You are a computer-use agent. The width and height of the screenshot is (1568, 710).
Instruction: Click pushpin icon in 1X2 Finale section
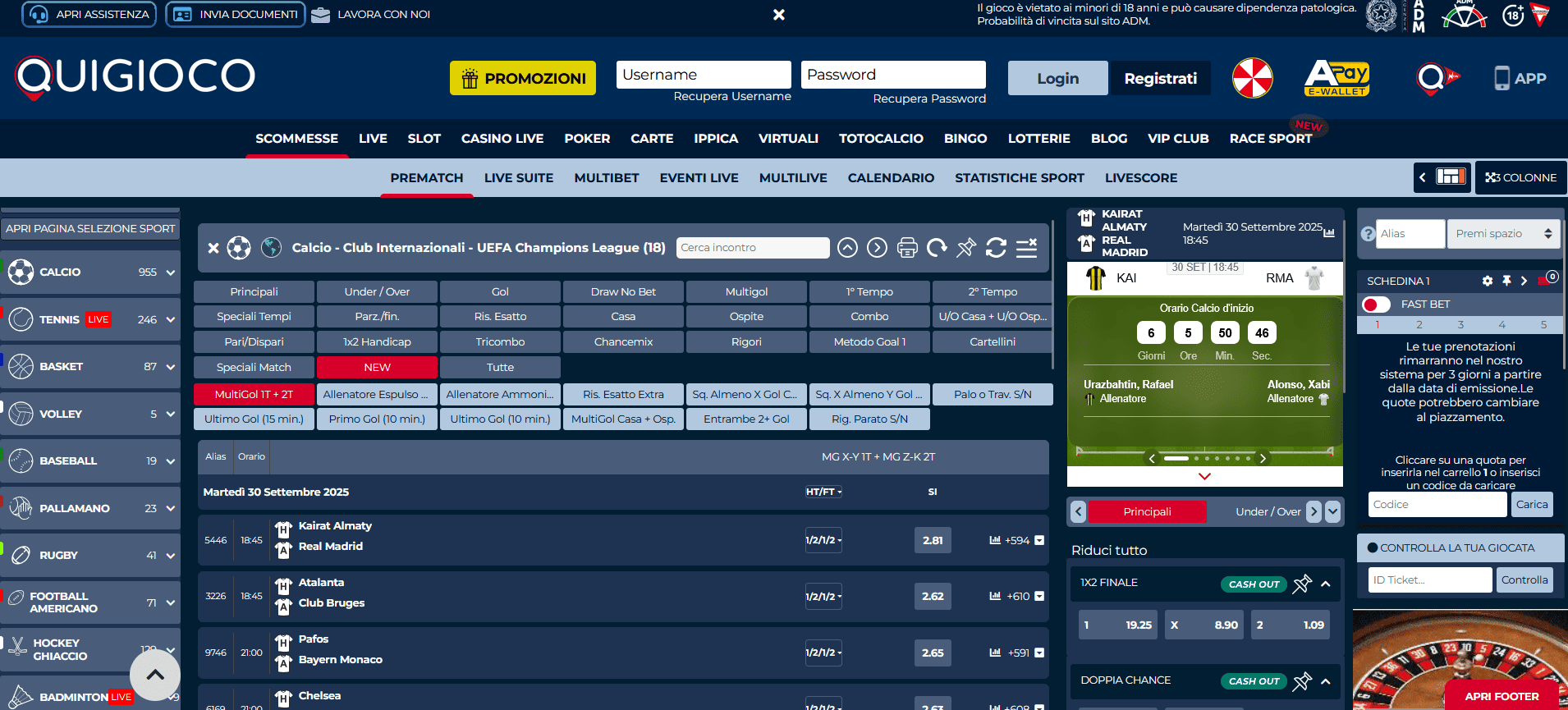[x=1302, y=584]
